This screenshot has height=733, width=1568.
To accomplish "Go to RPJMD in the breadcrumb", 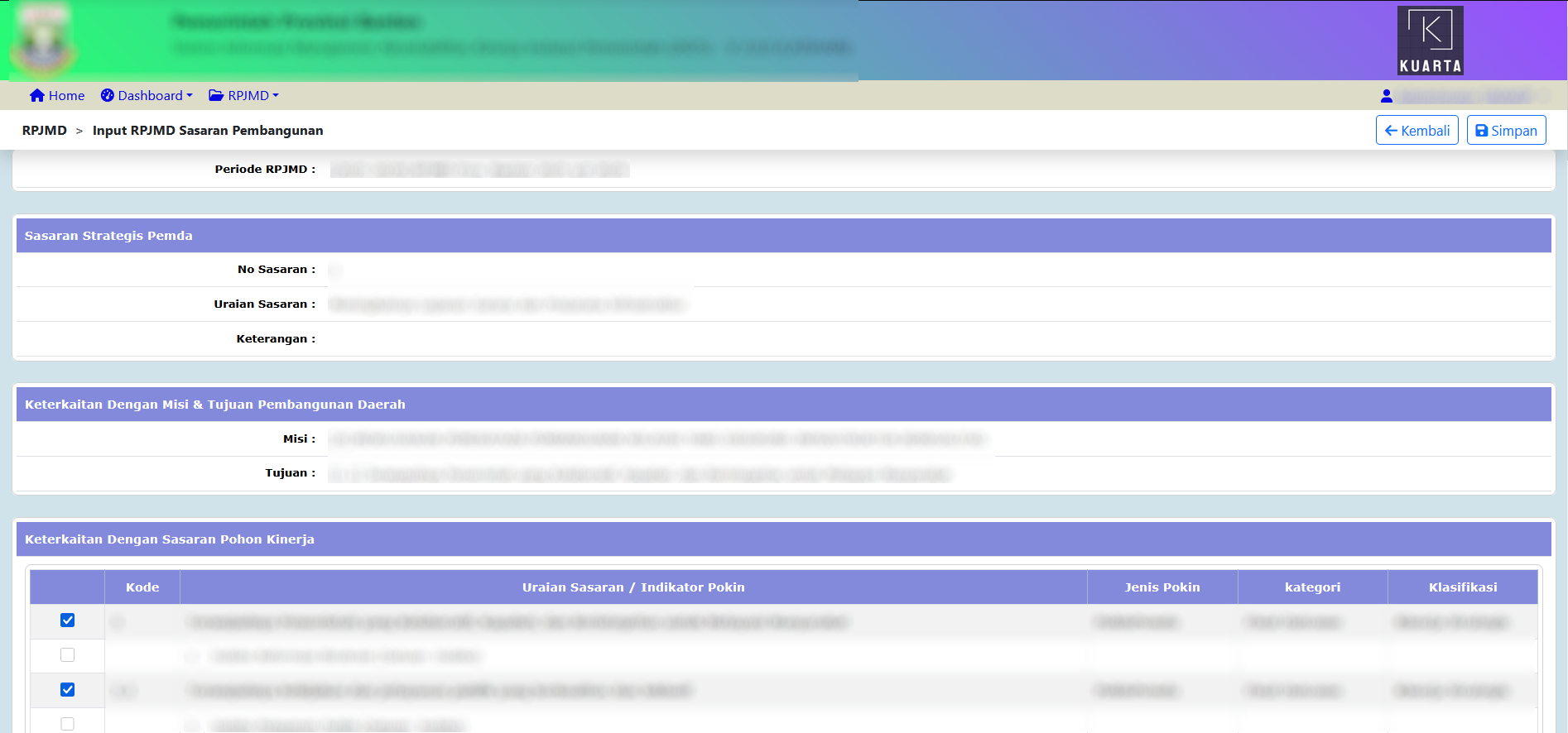I will coord(45,131).
